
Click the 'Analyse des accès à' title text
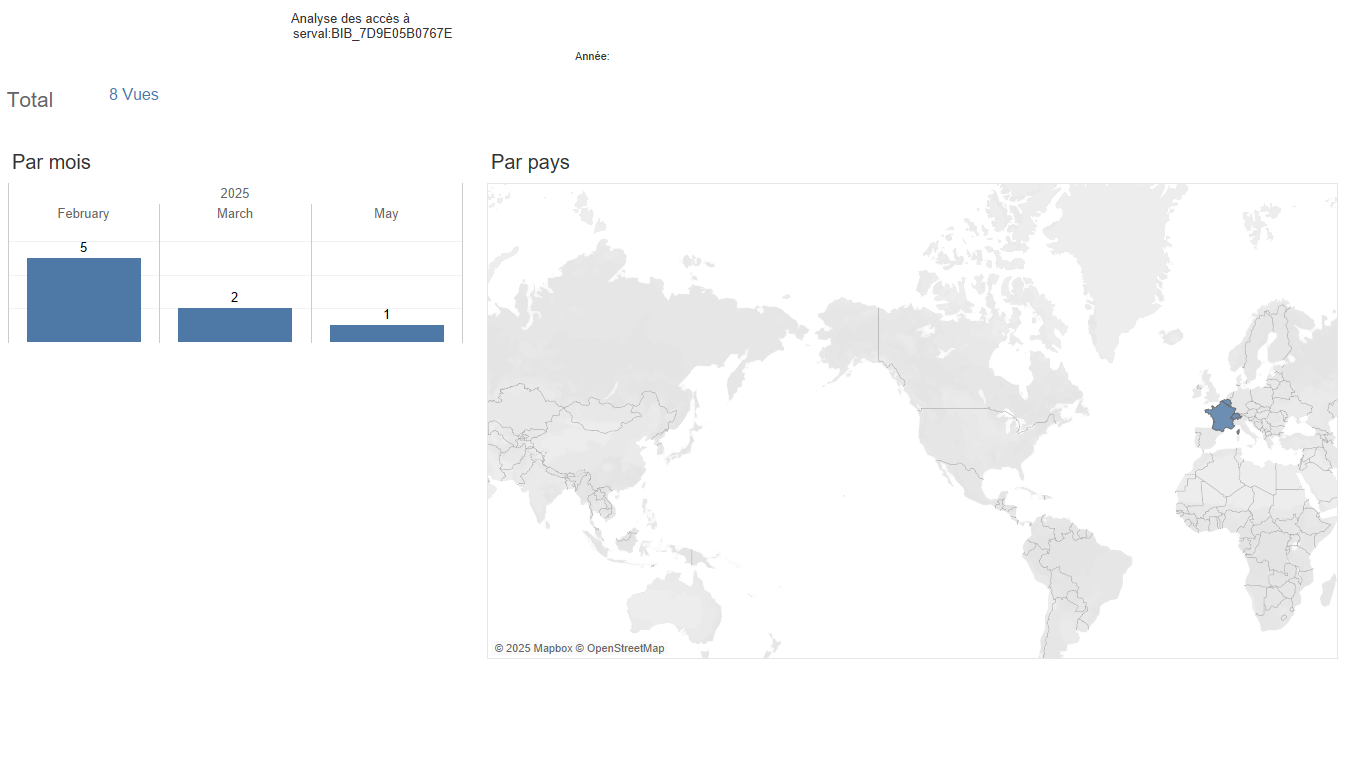pyautogui.click(x=350, y=19)
